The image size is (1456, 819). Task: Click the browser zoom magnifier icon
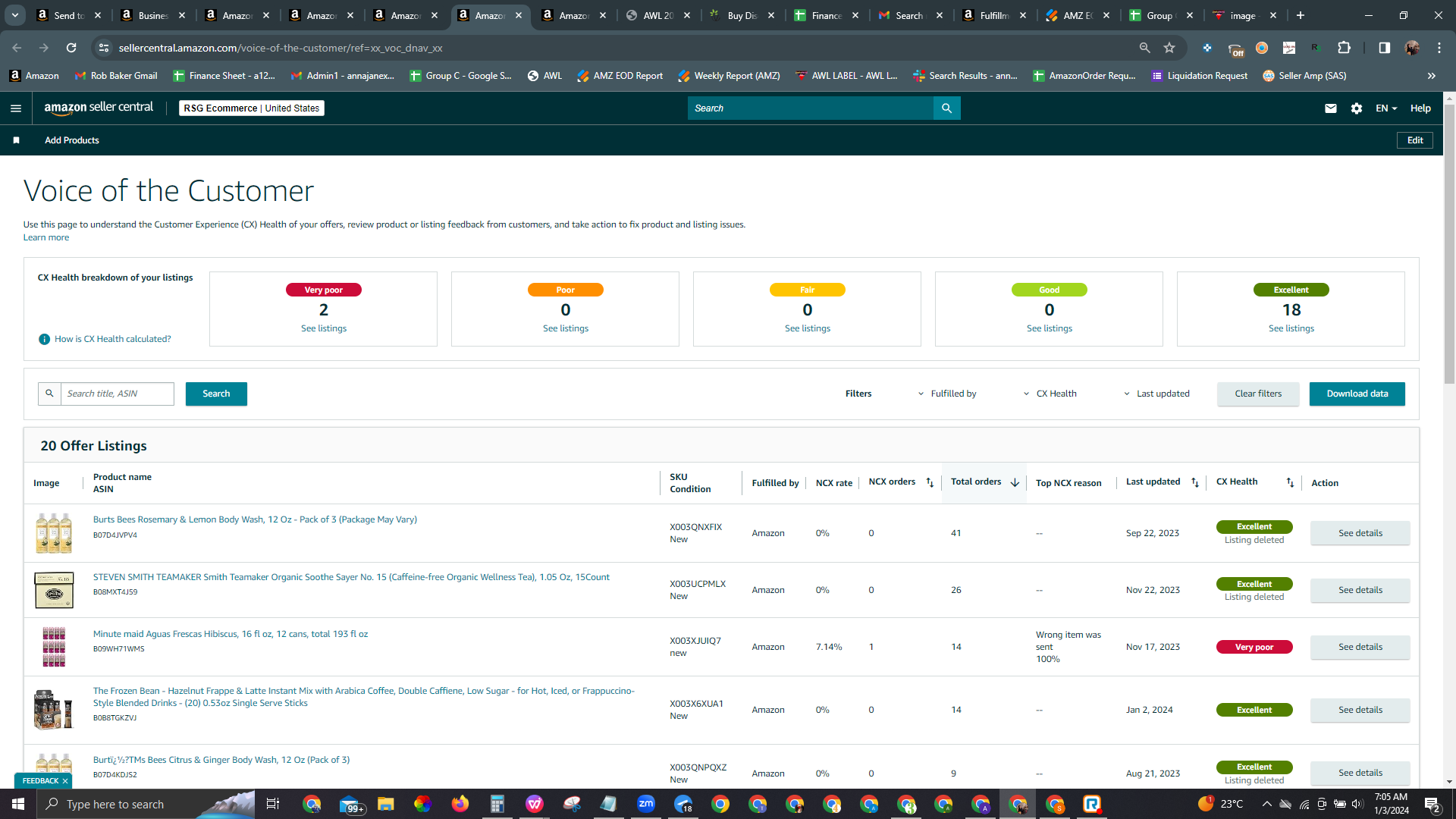1144,48
